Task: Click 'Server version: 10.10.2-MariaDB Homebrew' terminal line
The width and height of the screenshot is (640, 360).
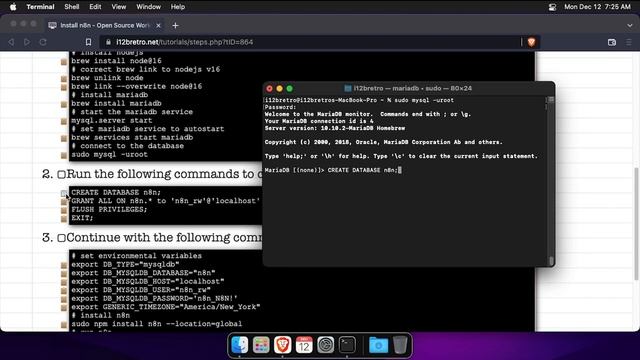Action: tap(335, 128)
